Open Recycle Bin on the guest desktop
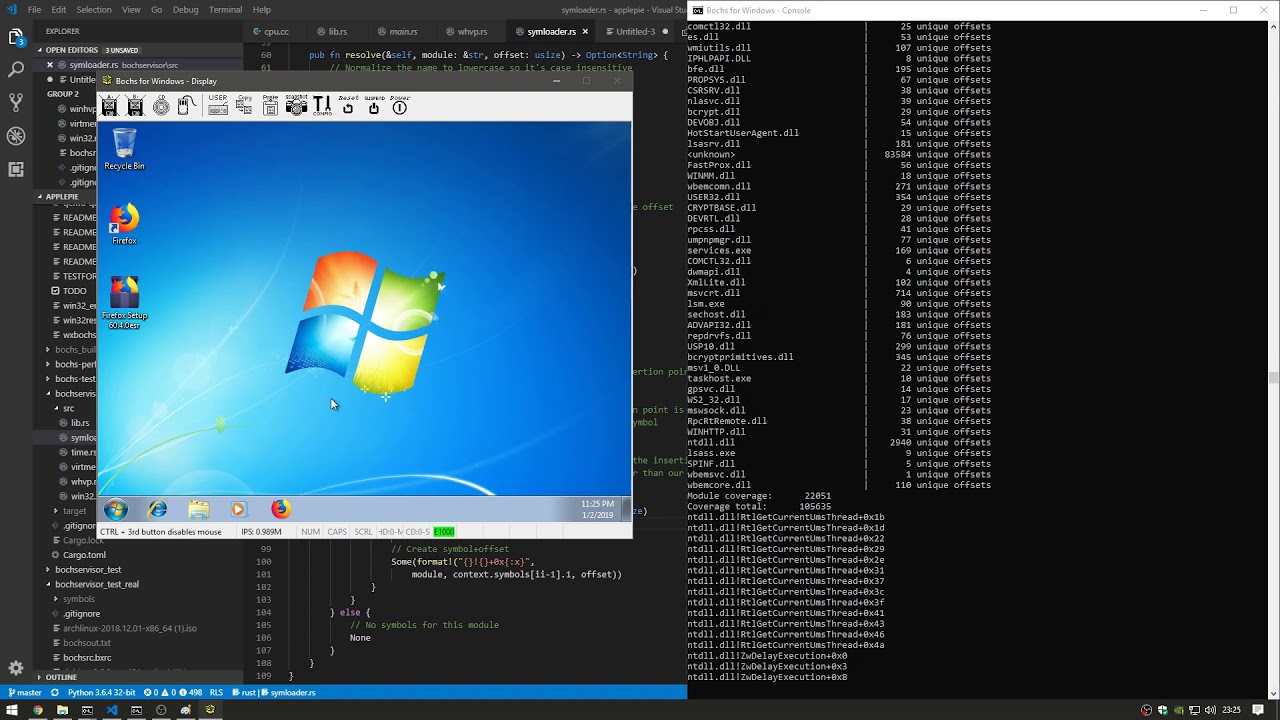Viewport: 1280px width, 720px height. [x=124, y=150]
